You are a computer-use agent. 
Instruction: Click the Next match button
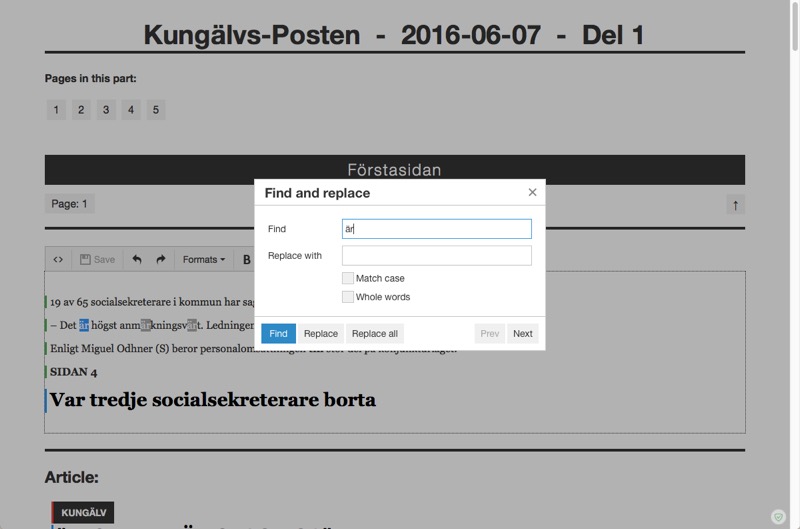coord(522,334)
